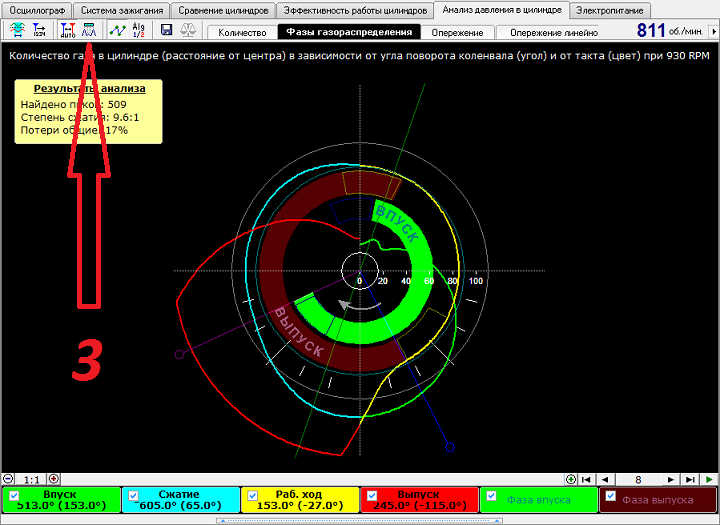Screen dimensions: 720x525
Task: Select the Анализ давления в цилиндре tab
Action: coord(502,9)
